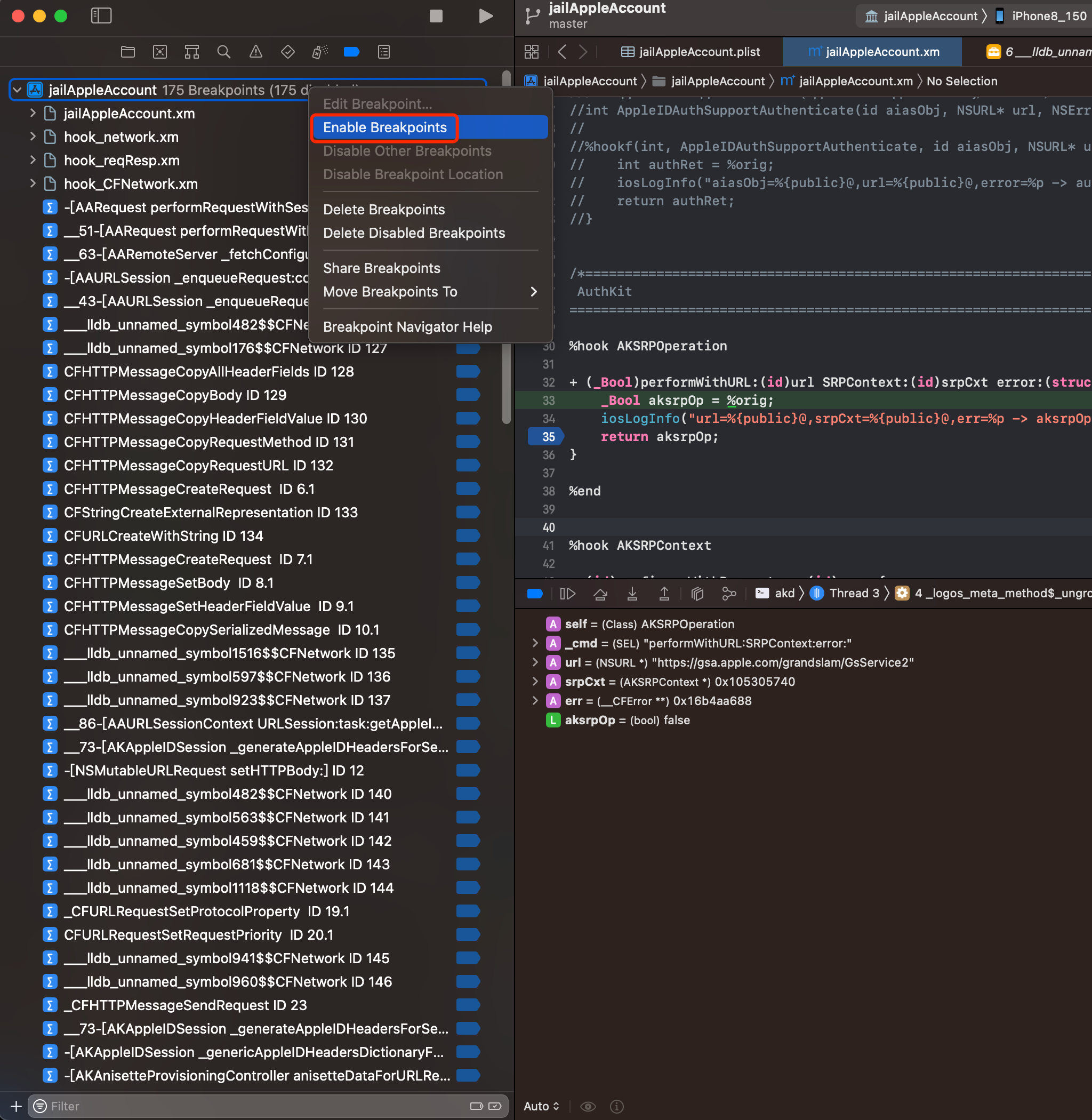The image size is (1092, 1120).
Task: Go back in editor history
Action: [562, 52]
